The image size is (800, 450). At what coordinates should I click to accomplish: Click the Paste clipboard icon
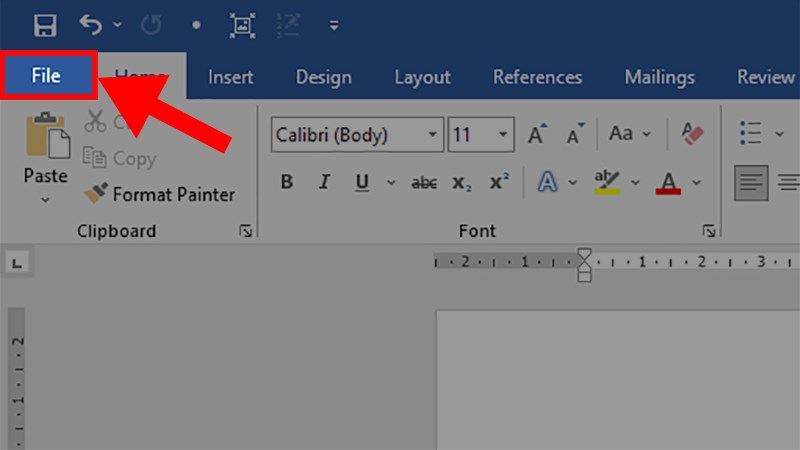point(47,135)
